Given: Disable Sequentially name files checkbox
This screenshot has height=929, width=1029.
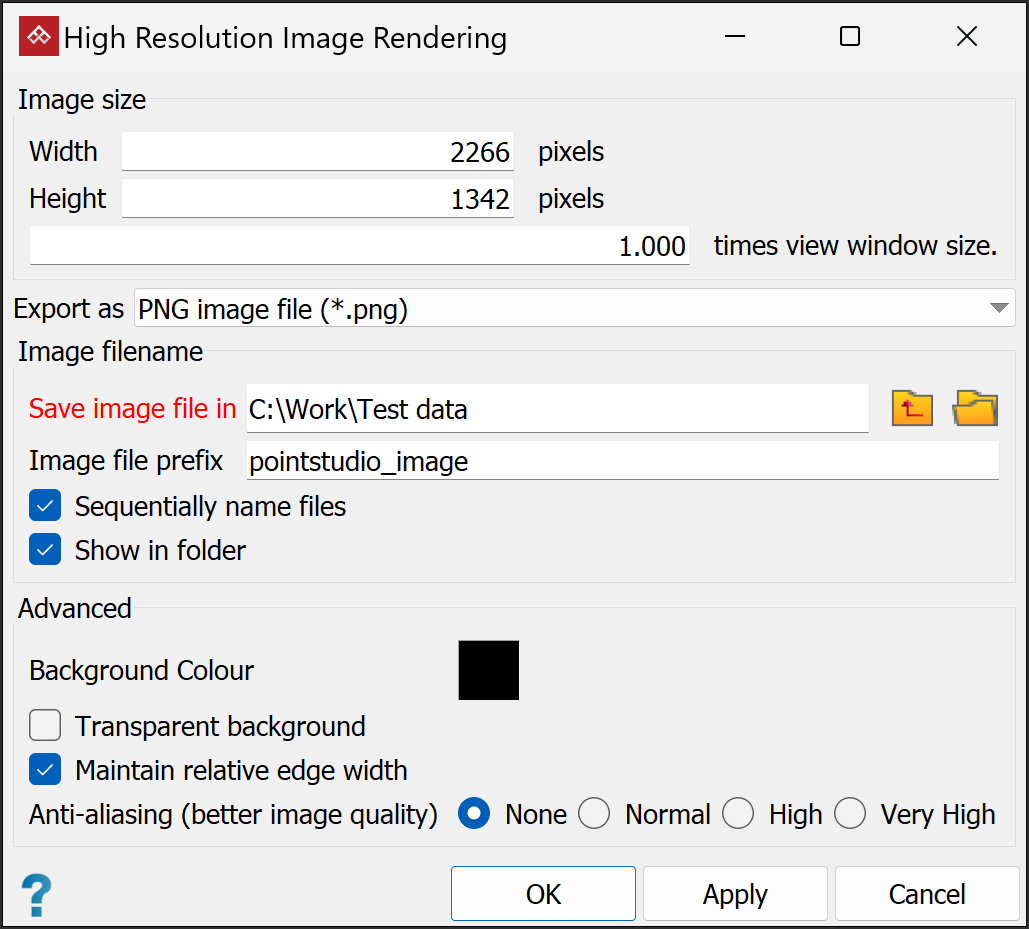Looking at the screenshot, I should pos(46,507).
